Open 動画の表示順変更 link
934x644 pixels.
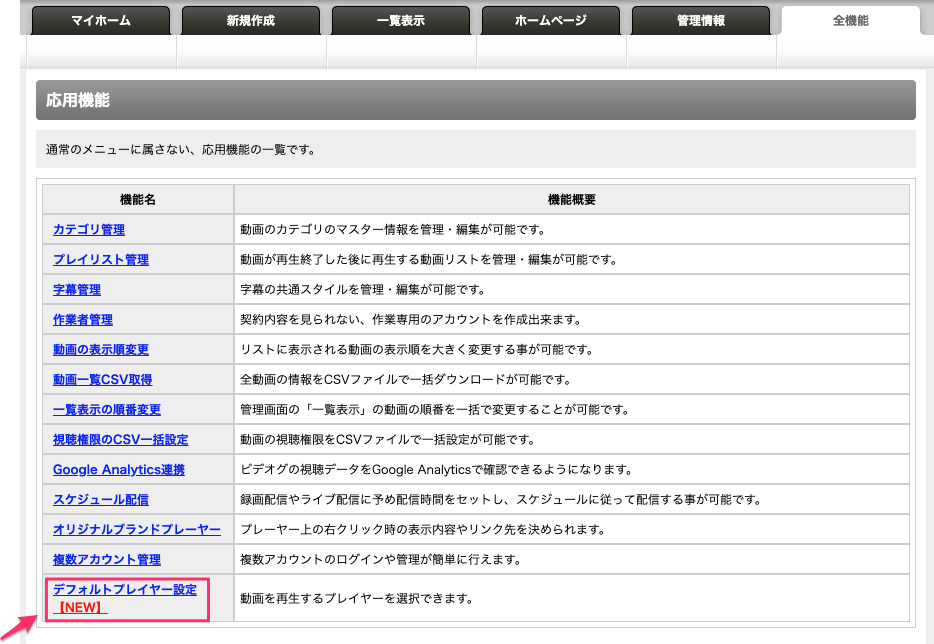(101, 350)
